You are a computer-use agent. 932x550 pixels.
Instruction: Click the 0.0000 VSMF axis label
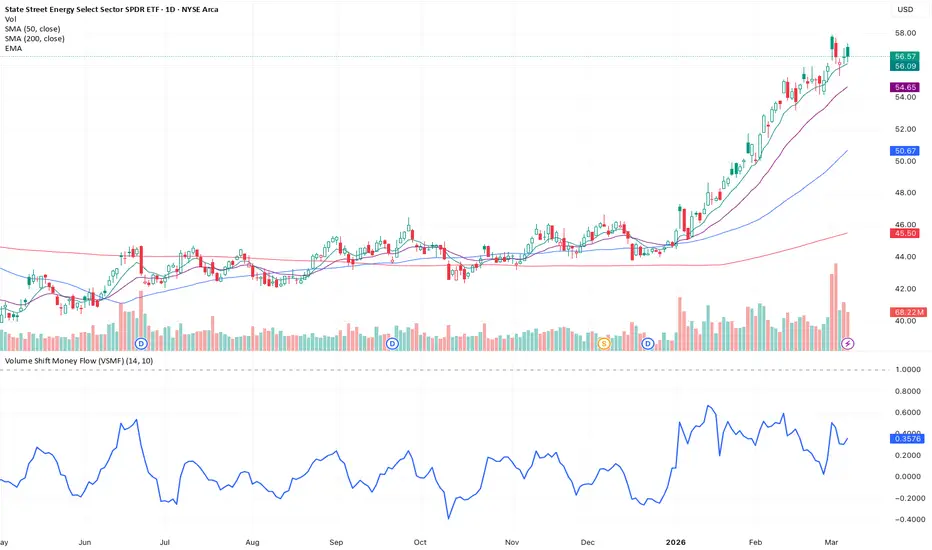pyautogui.click(x=908, y=477)
